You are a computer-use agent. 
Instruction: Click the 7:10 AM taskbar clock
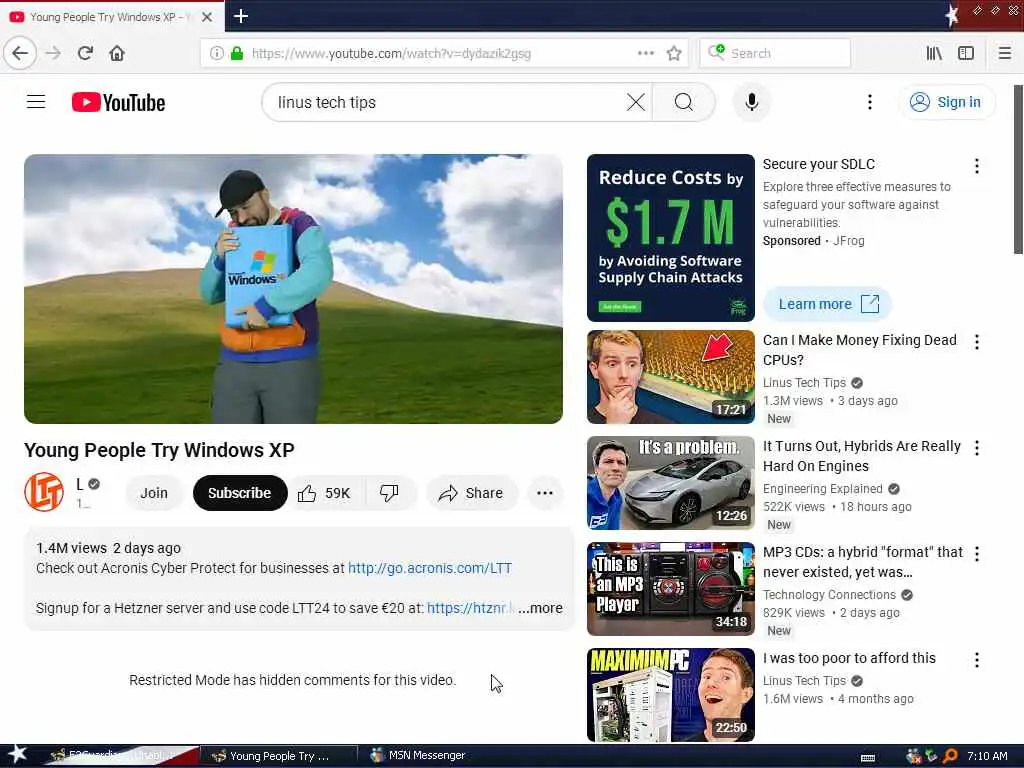coord(987,756)
